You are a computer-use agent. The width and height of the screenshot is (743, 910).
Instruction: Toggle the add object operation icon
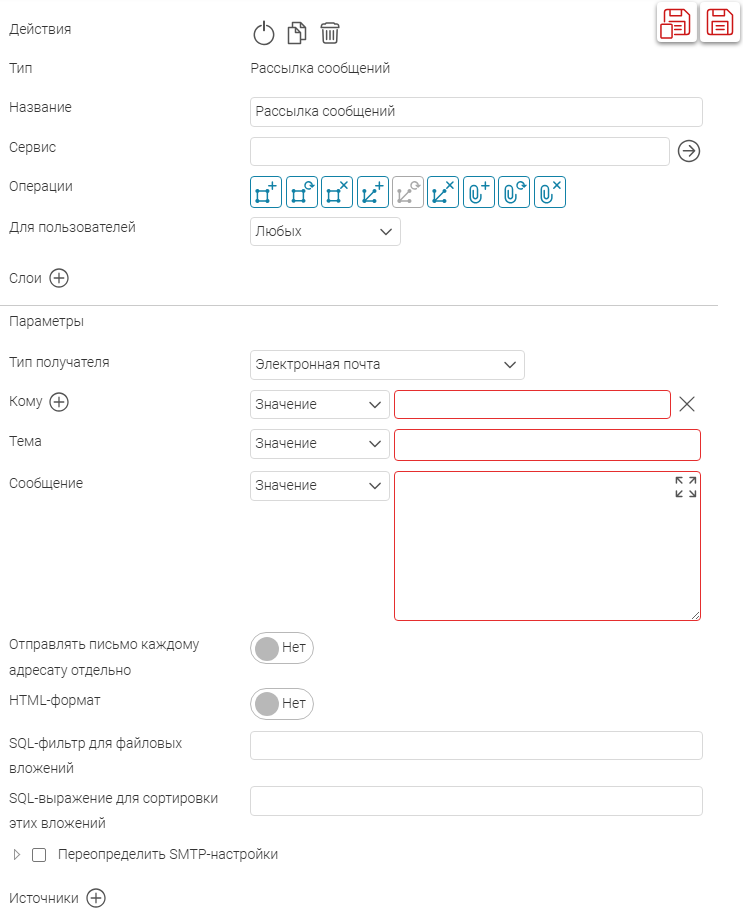[266, 192]
